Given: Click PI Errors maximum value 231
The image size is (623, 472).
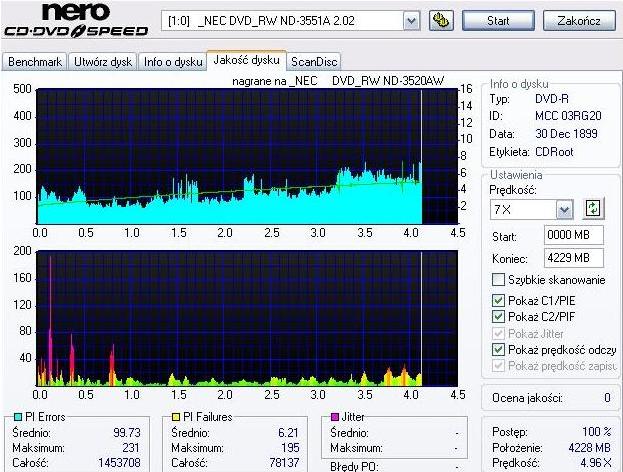Looking at the screenshot, I should click(131, 448).
